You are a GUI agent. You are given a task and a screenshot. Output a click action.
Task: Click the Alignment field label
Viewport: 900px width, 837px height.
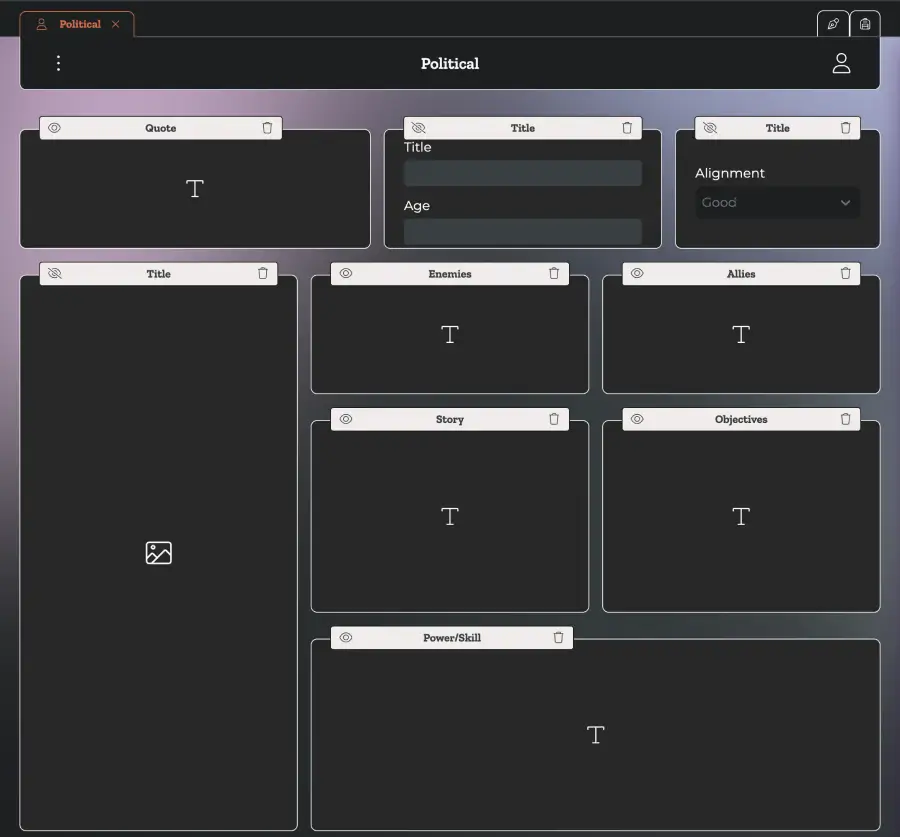[730, 173]
